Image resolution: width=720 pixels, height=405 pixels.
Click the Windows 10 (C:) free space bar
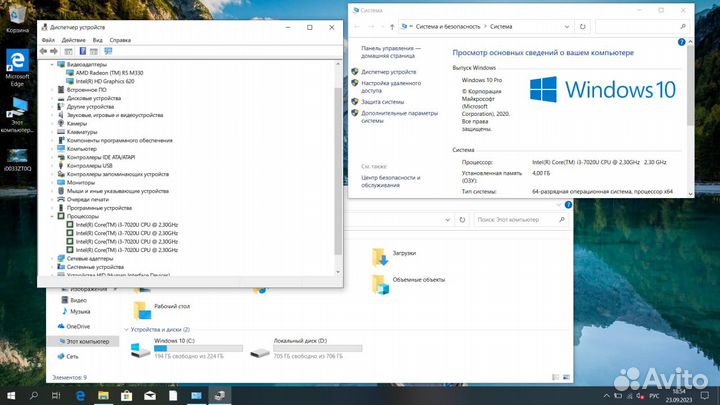click(x=198, y=349)
